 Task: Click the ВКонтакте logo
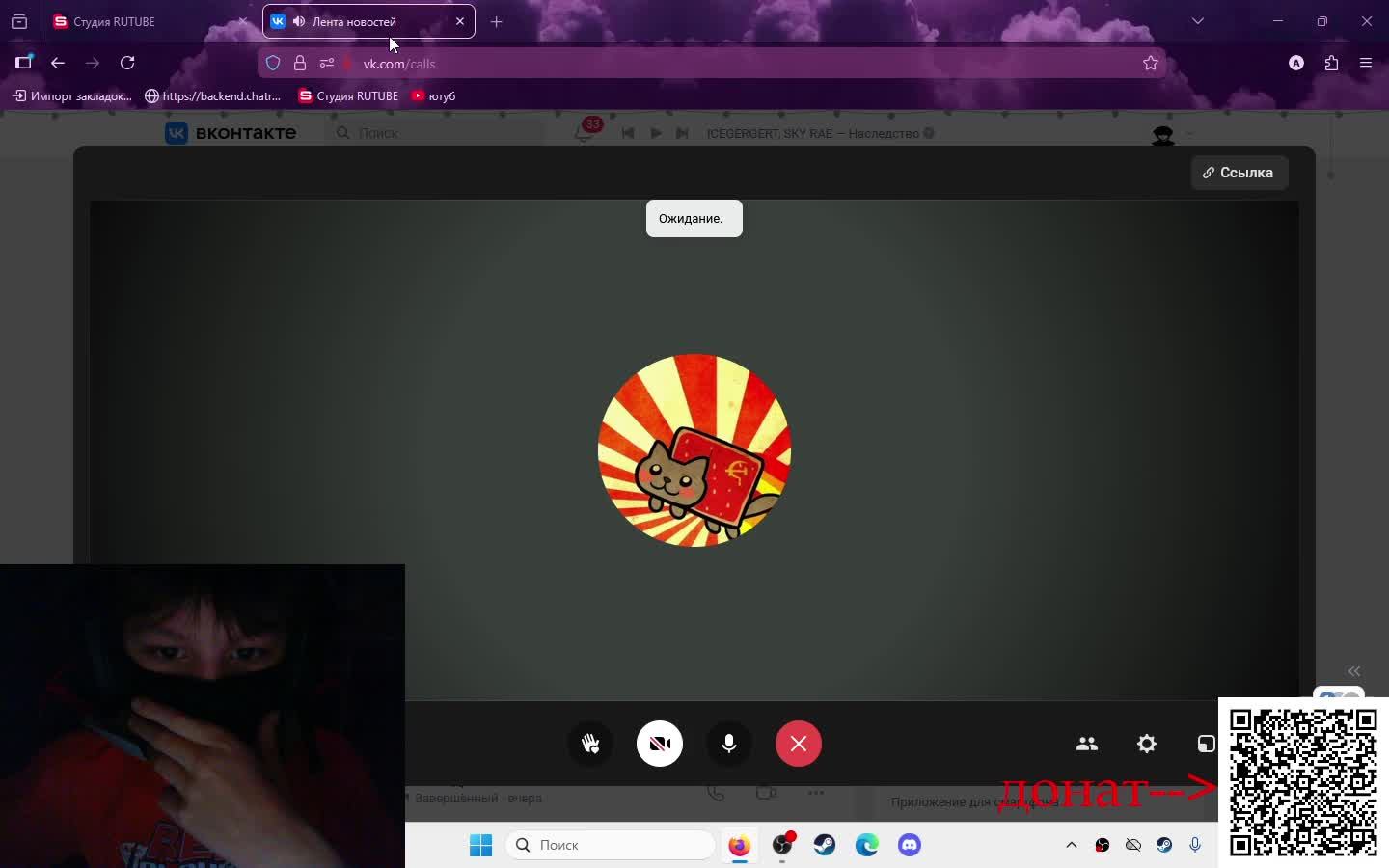(231, 133)
